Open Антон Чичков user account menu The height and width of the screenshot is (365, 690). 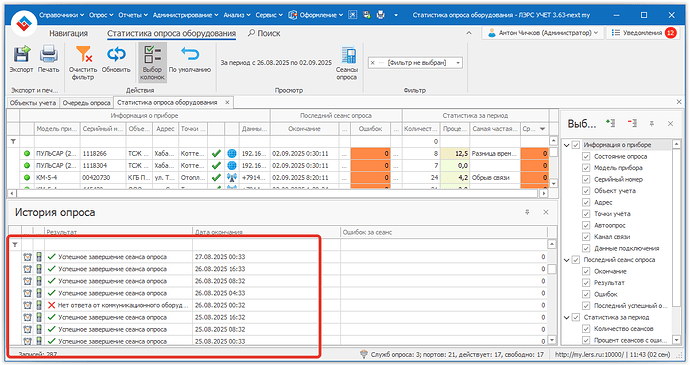click(x=543, y=33)
